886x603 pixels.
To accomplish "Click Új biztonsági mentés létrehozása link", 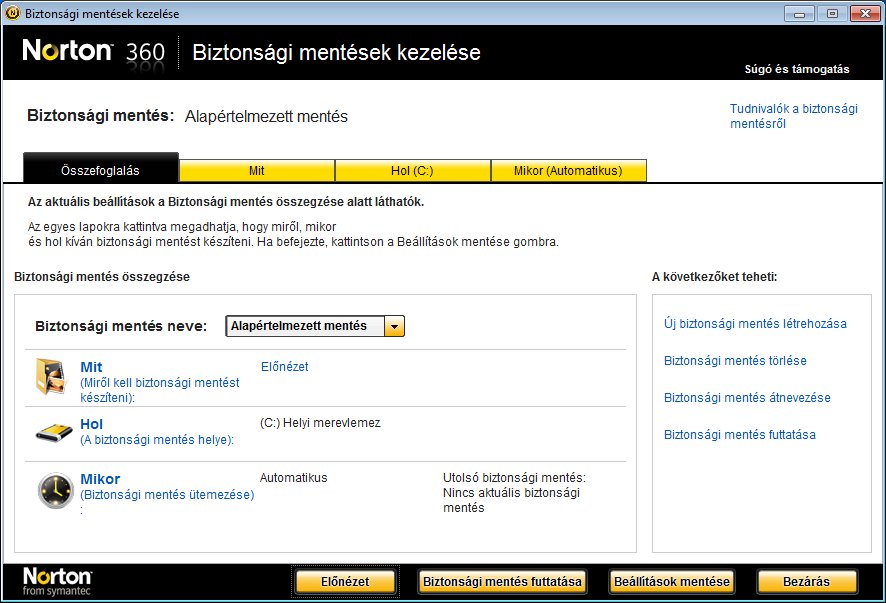I will coord(755,324).
